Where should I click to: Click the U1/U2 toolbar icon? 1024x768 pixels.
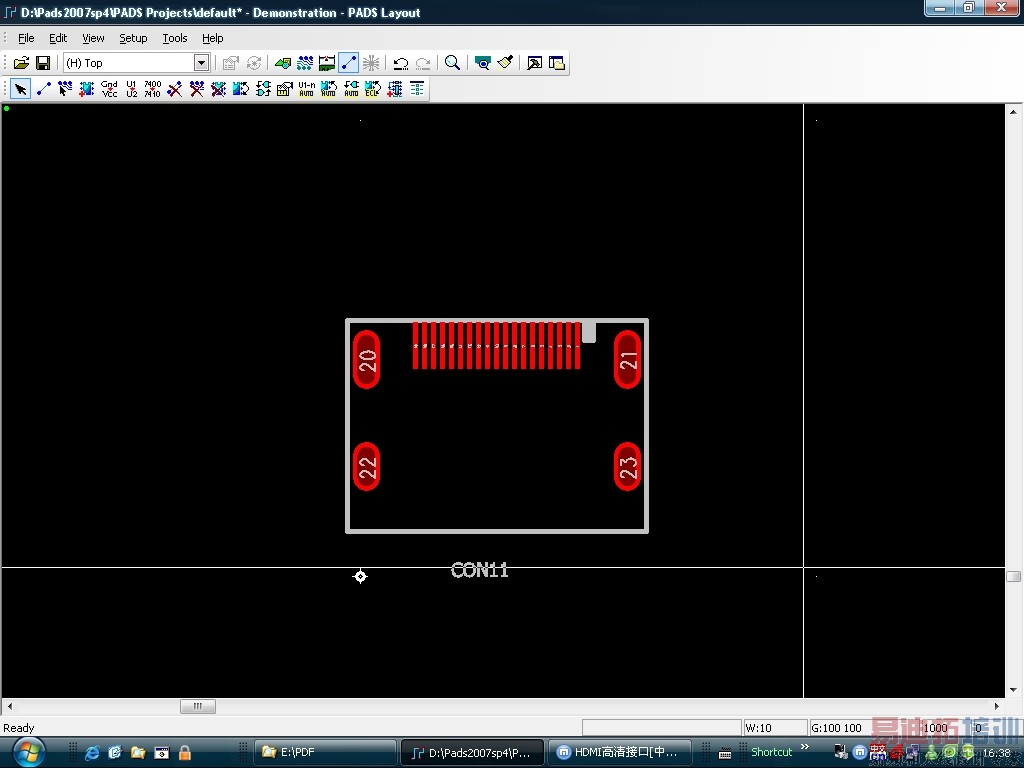pyautogui.click(x=131, y=89)
